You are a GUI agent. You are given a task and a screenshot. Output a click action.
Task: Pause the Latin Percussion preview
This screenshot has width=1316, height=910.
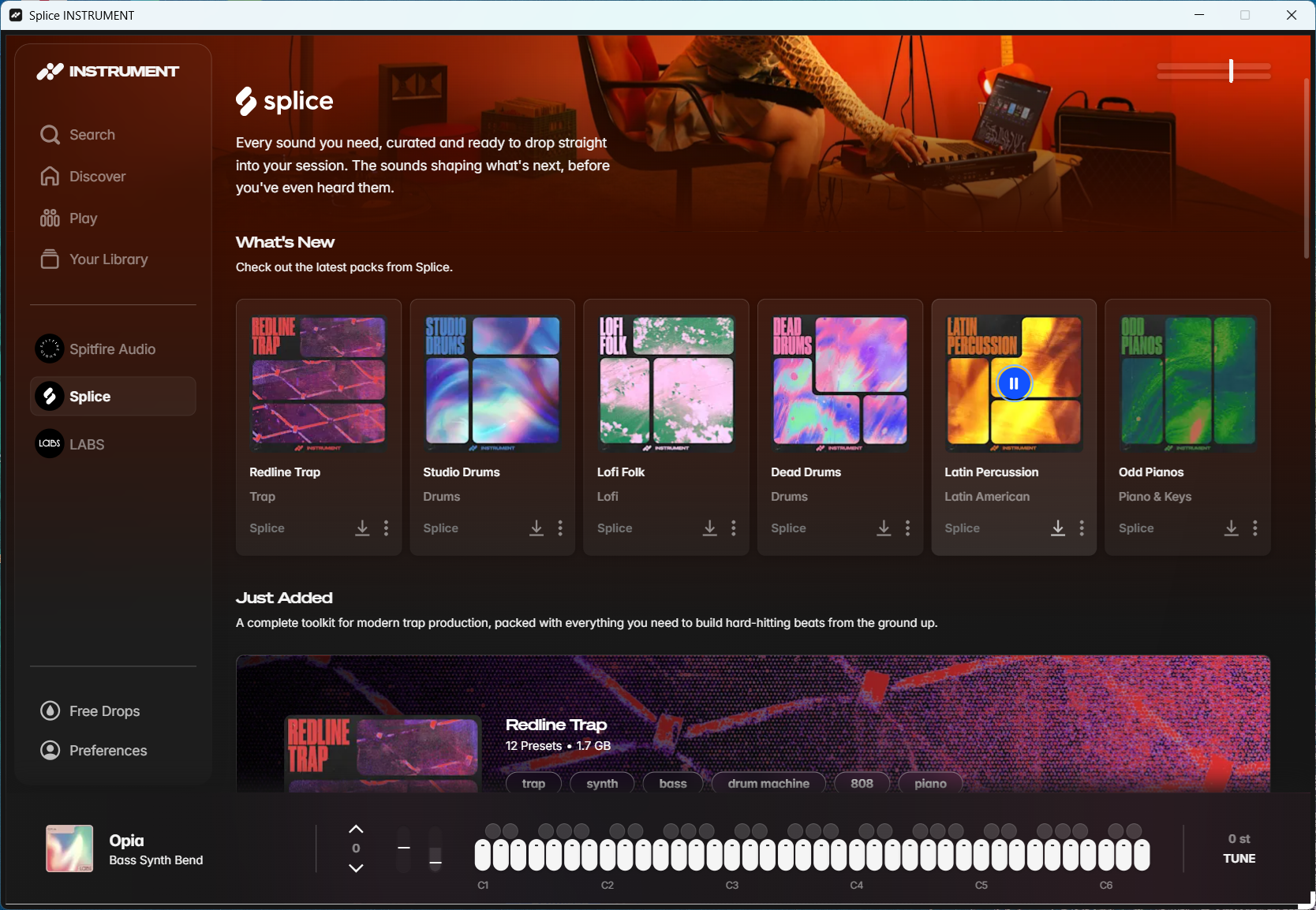pyautogui.click(x=1014, y=384)
